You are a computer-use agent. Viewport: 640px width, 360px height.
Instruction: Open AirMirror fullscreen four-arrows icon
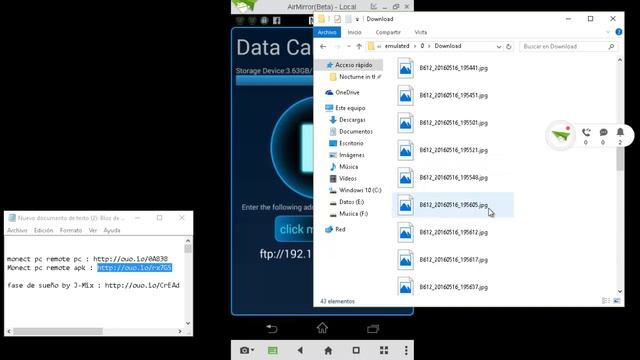(384, 350)
